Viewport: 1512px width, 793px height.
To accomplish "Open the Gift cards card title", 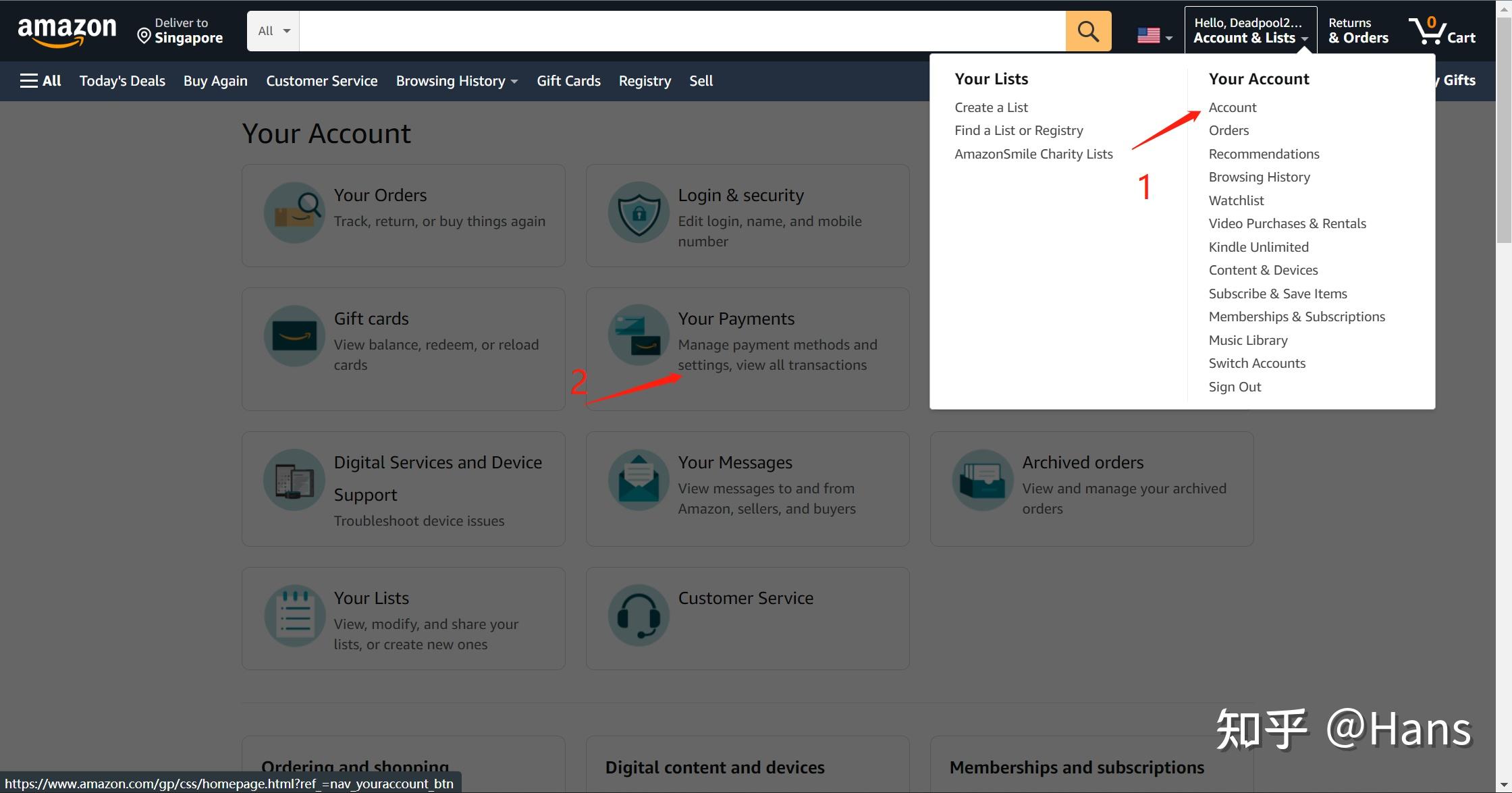I will pos(371,319).
